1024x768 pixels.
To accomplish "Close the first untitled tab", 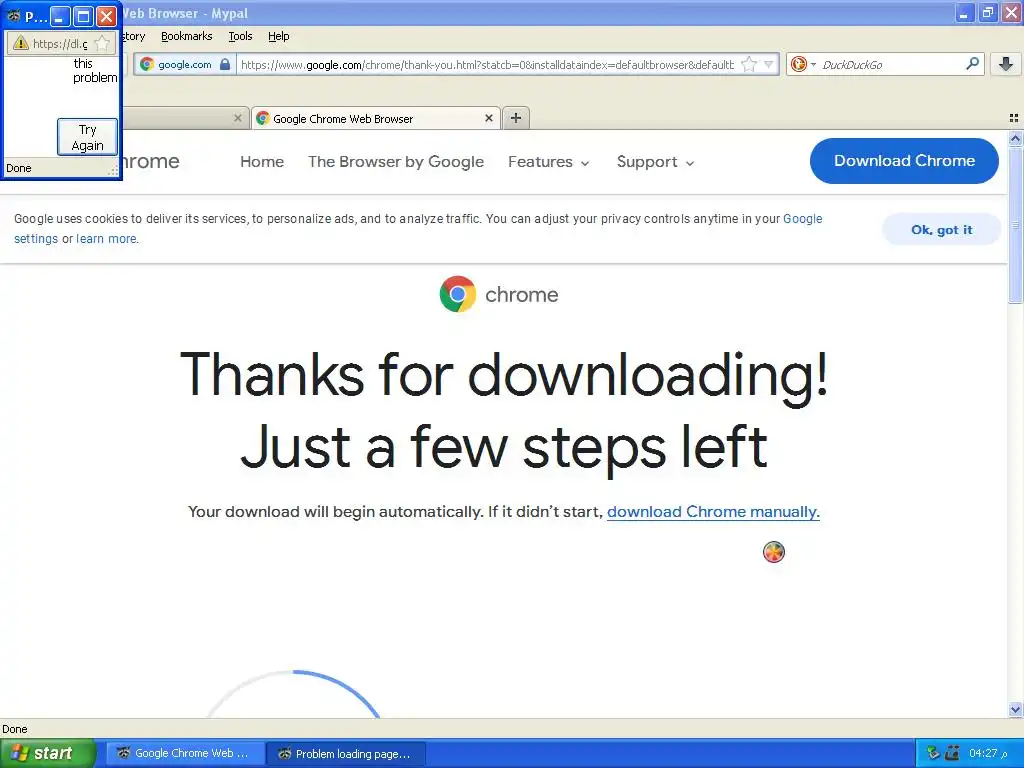I will click(238, 118).
